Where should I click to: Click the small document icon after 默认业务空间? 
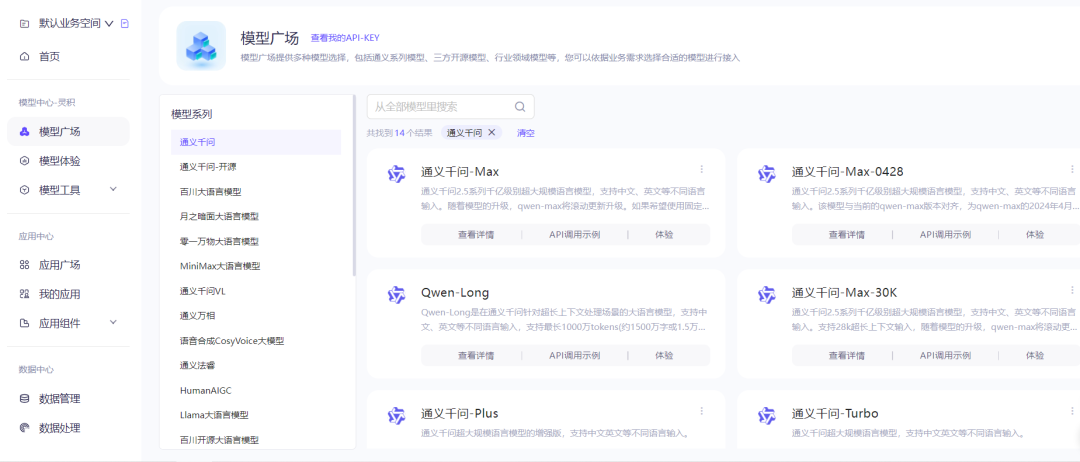125,23
